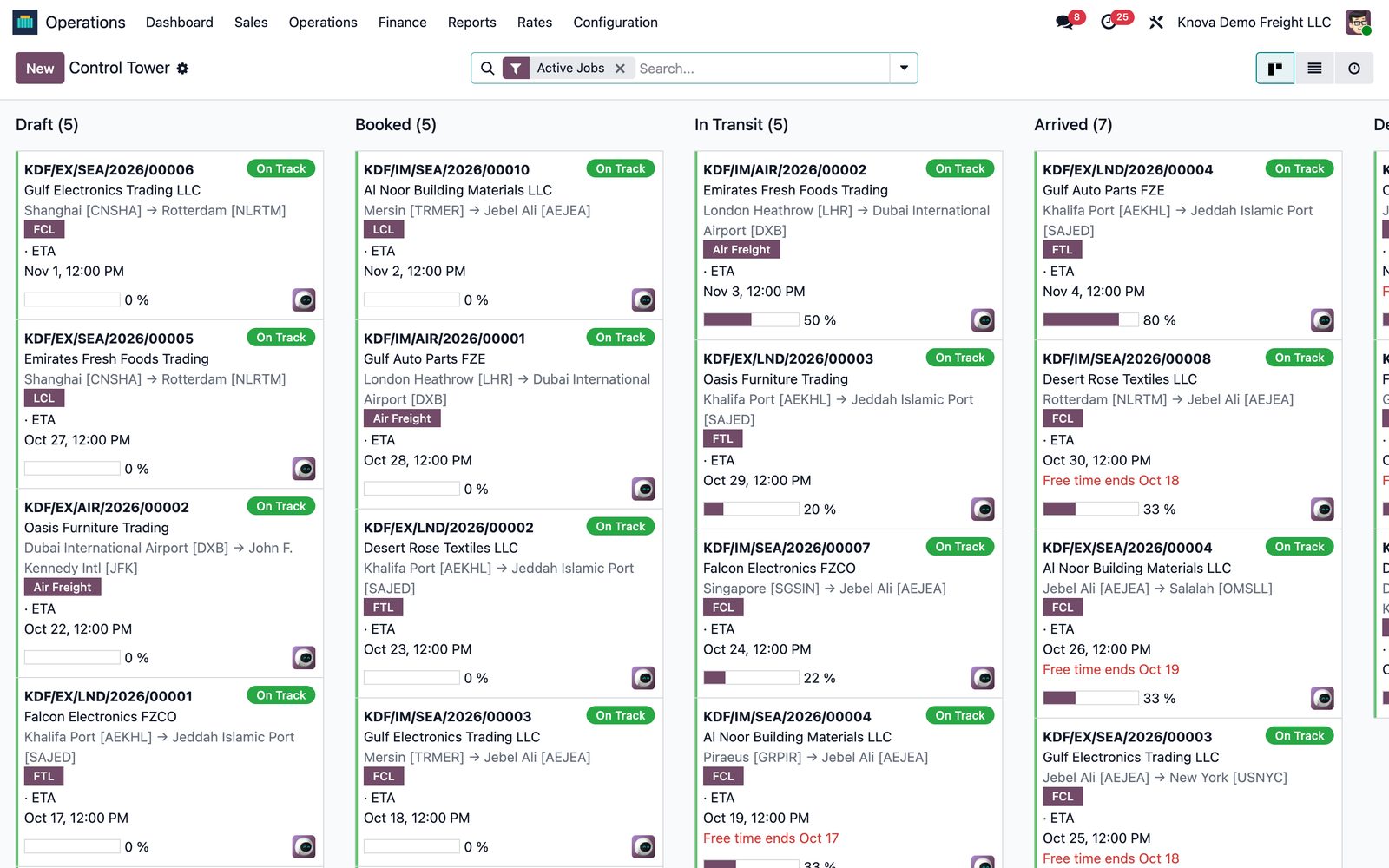Open the Rates menu
The image size is (1389, 868).
[x=535, y=23]
